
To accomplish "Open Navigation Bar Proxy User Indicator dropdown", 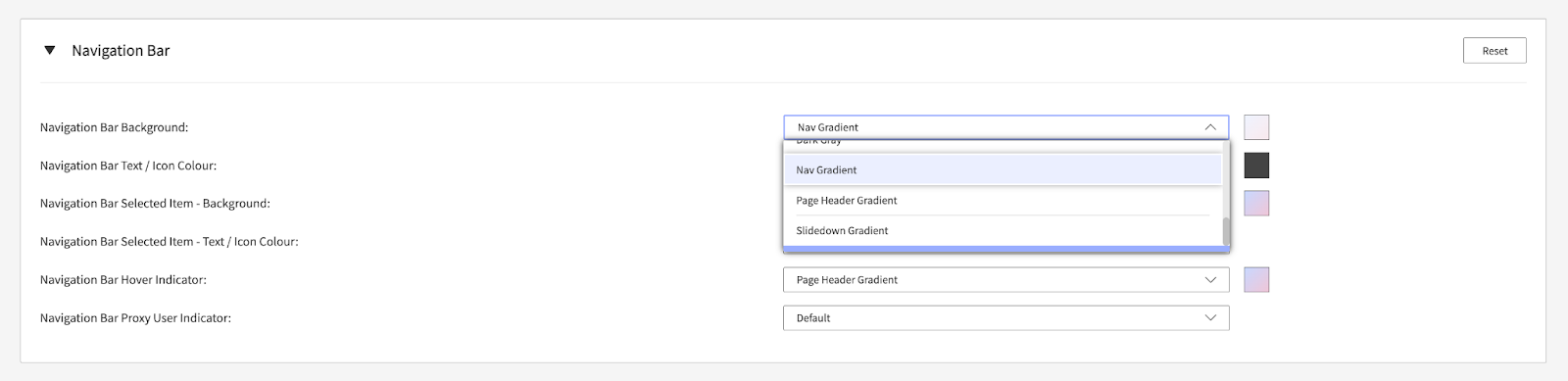I will 1005,318.
